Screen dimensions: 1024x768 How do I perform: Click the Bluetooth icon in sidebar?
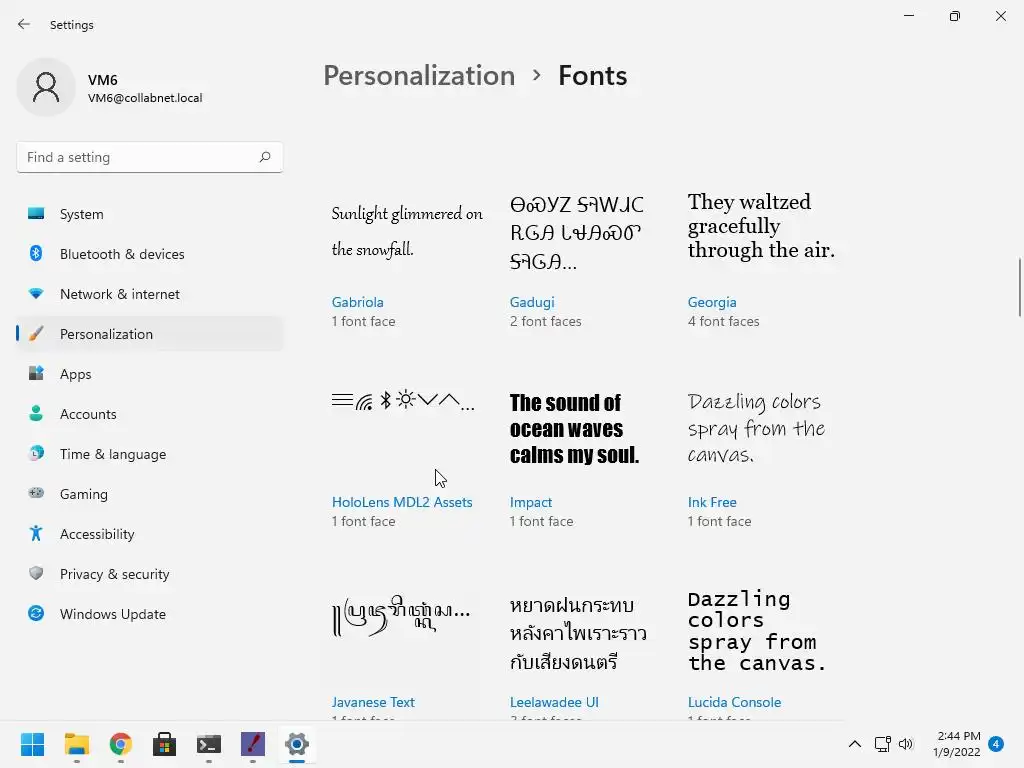pos(36,253)
